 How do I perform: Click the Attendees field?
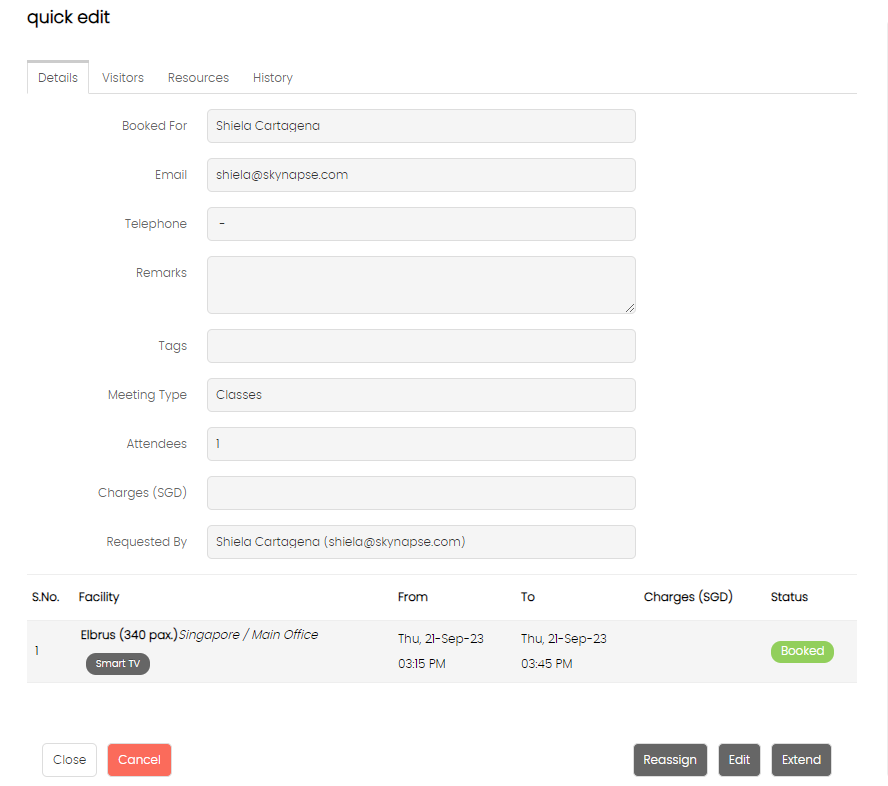tap(421, 444)
